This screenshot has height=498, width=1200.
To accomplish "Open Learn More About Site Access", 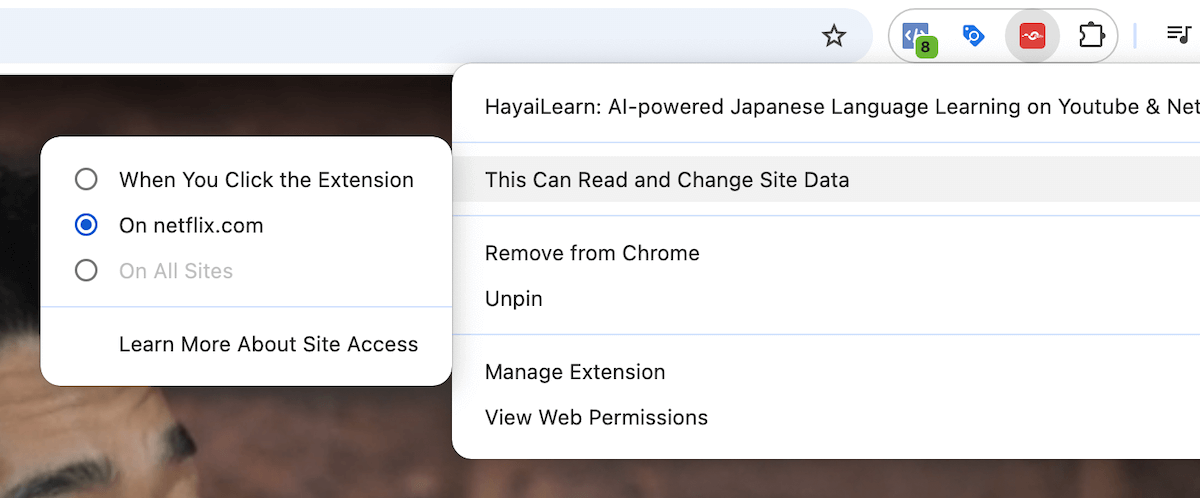I will click(x=268, y=344).
